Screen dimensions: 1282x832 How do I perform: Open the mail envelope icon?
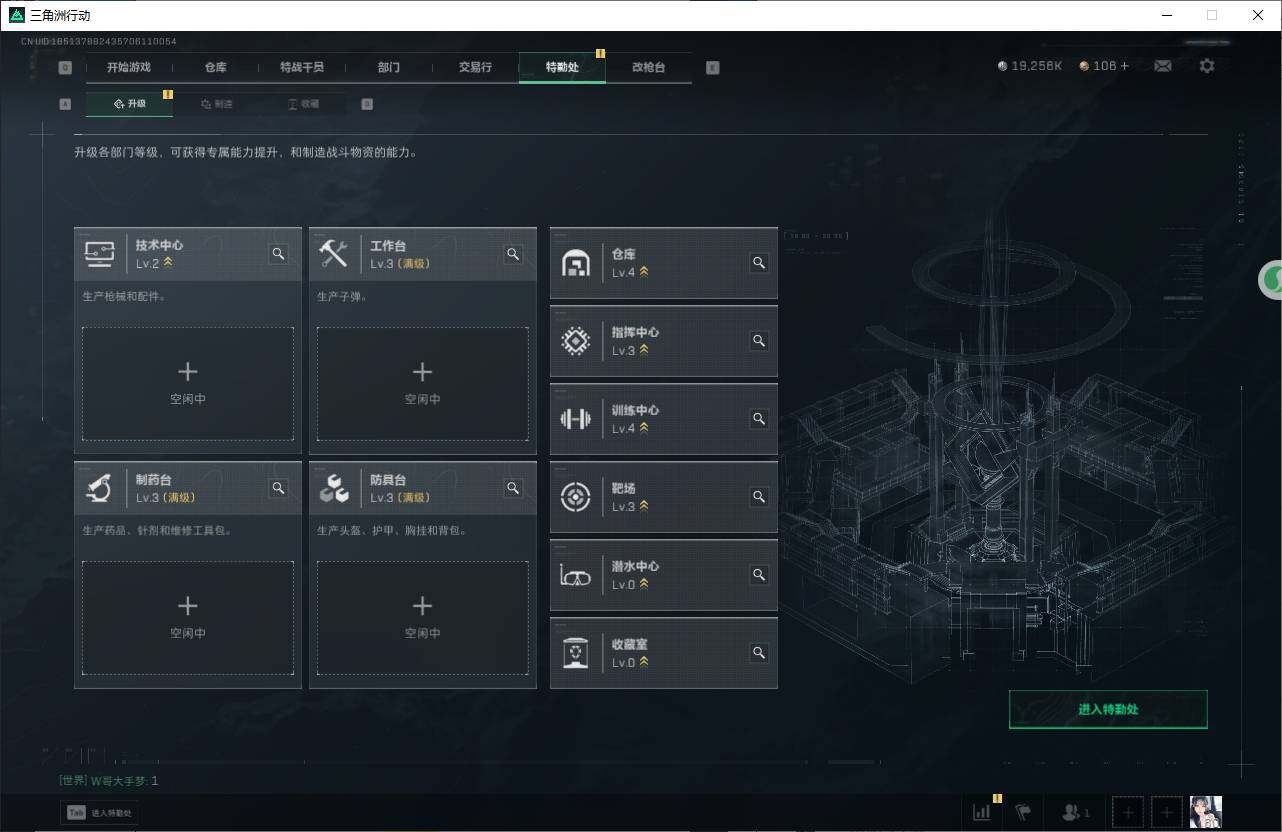coord(1163,66)
